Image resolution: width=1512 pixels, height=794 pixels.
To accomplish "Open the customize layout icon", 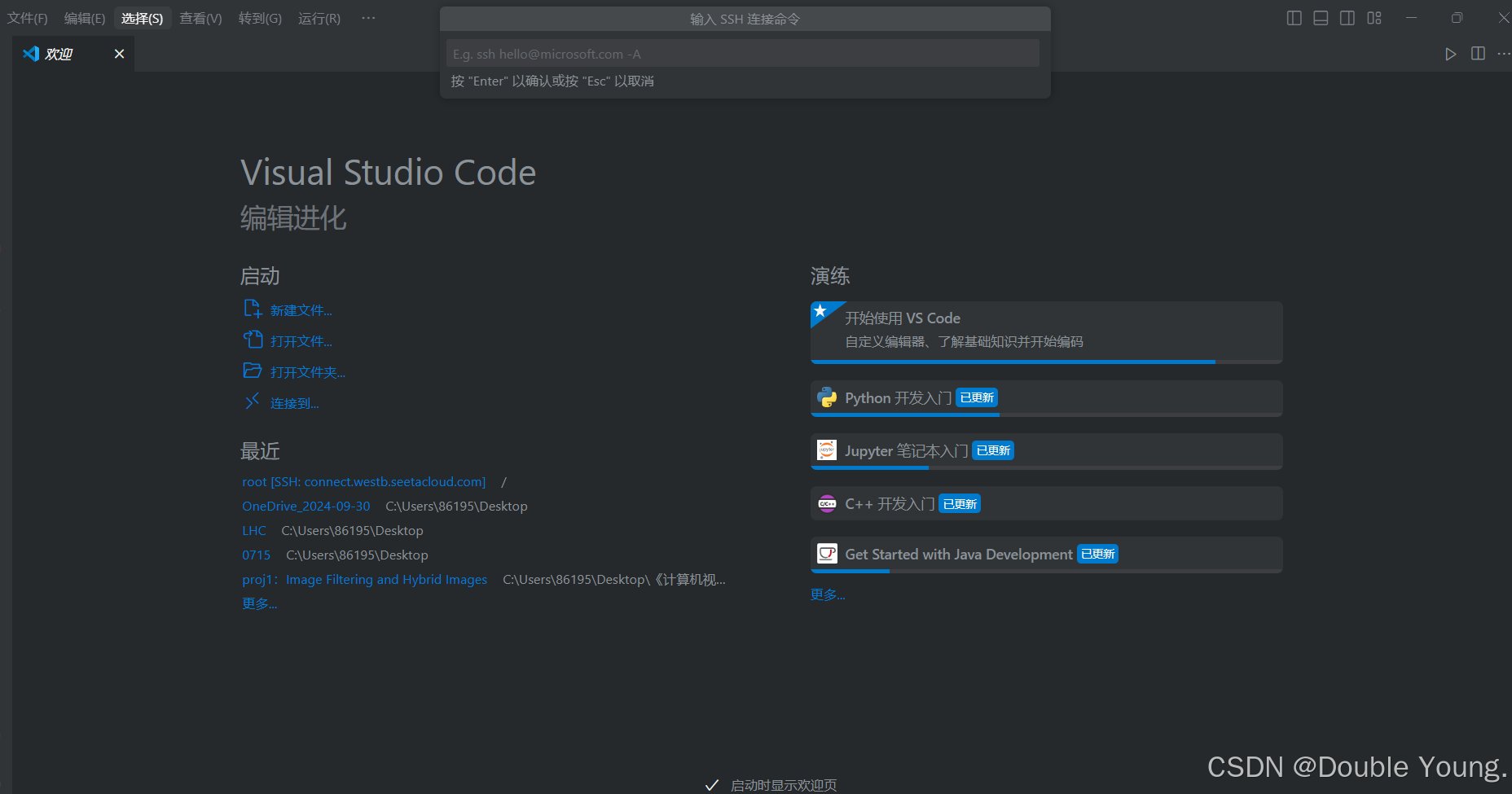I will (x=1374, y=18).
